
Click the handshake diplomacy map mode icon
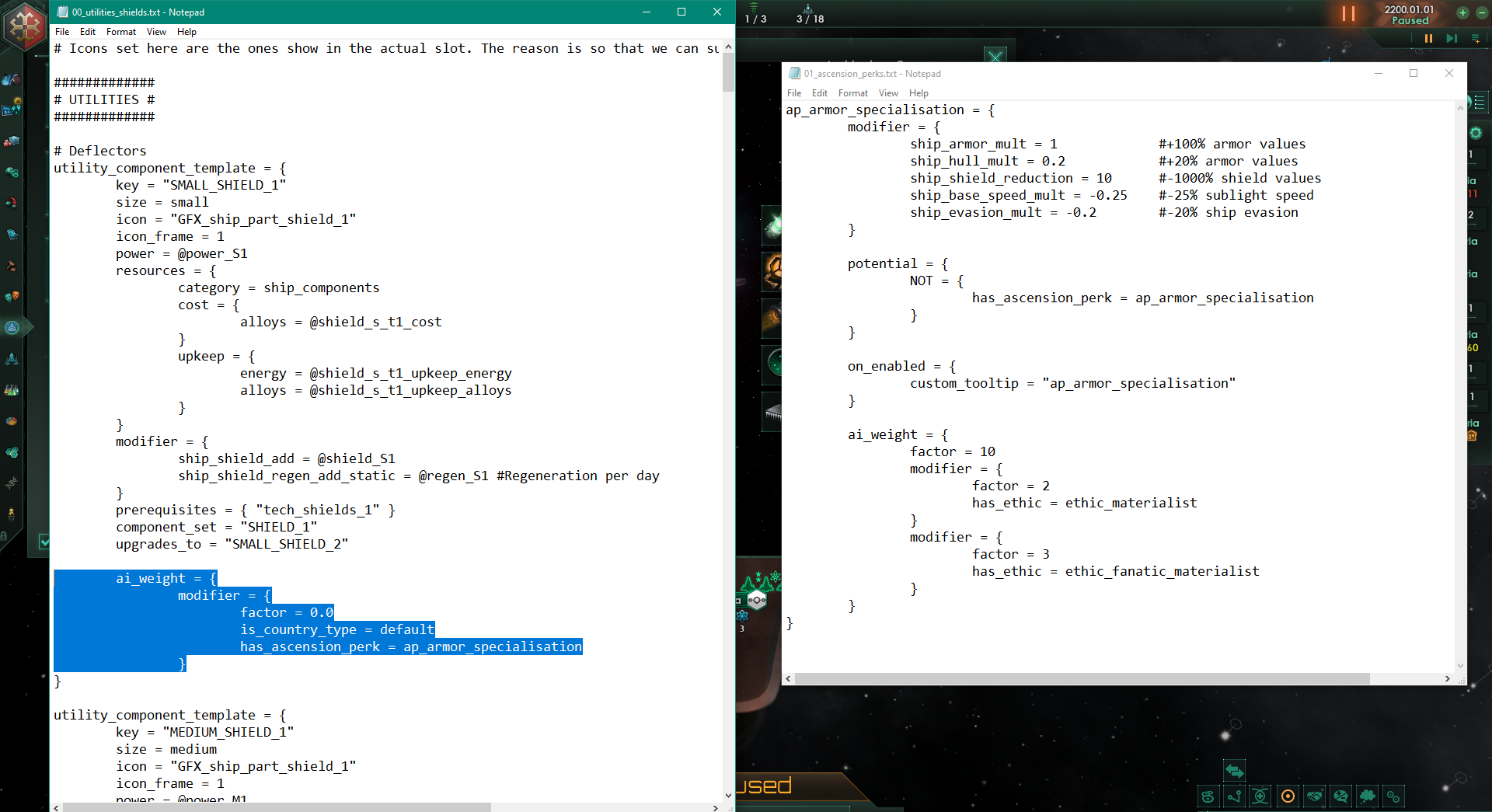[1314, 796]
